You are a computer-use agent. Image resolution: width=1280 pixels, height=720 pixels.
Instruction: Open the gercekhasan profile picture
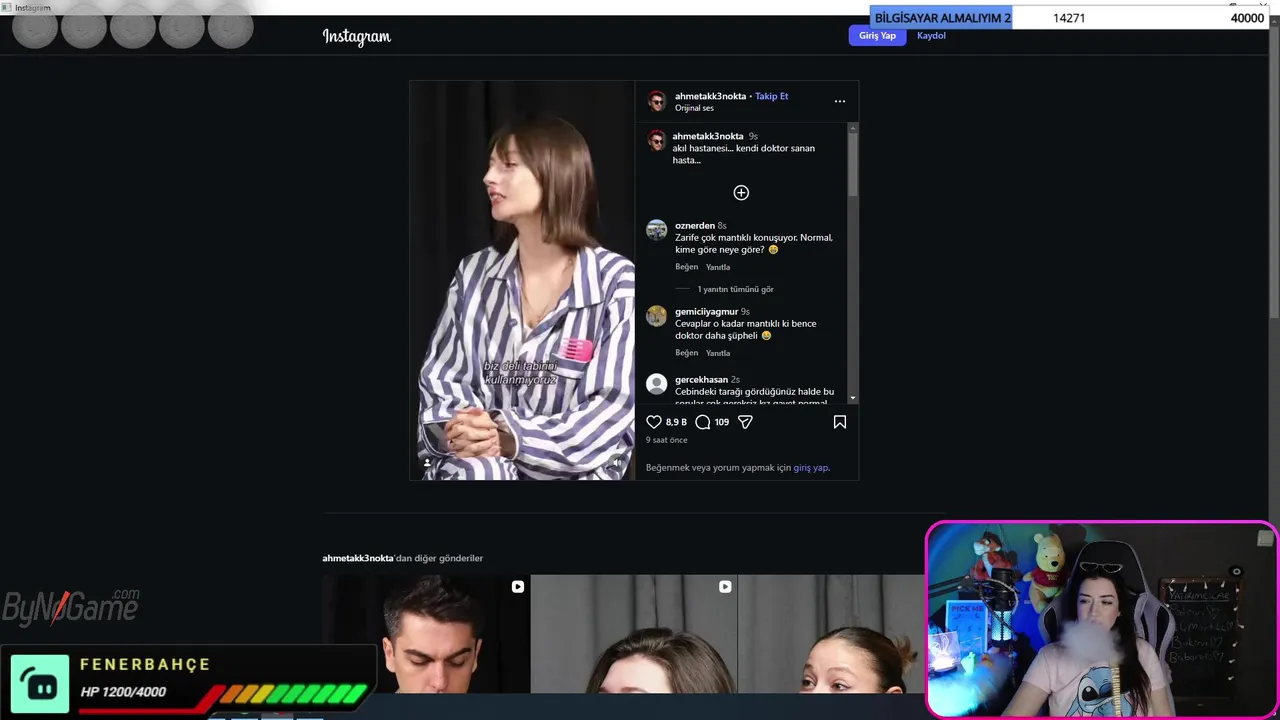tap(657, 384)
